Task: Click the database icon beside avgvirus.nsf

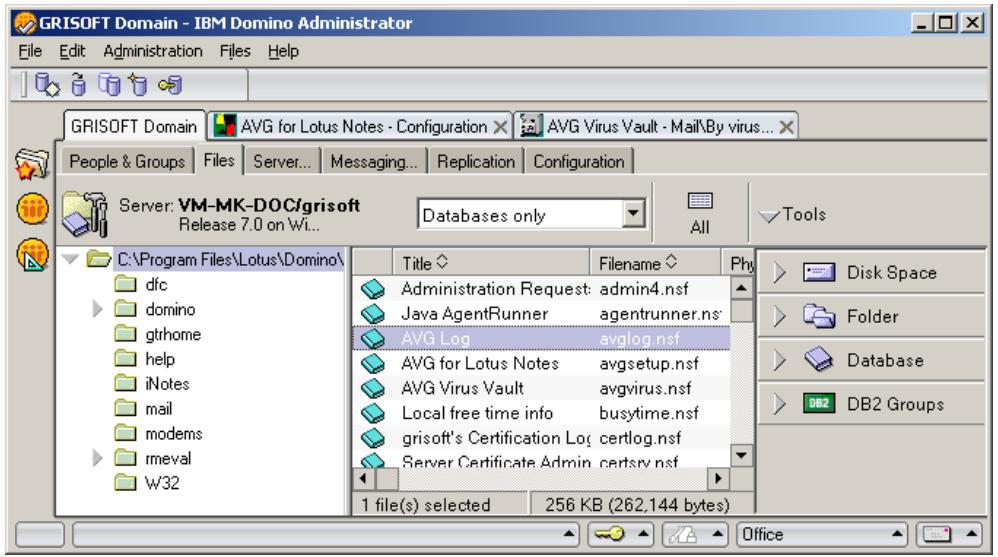Action: click(372, 389)
